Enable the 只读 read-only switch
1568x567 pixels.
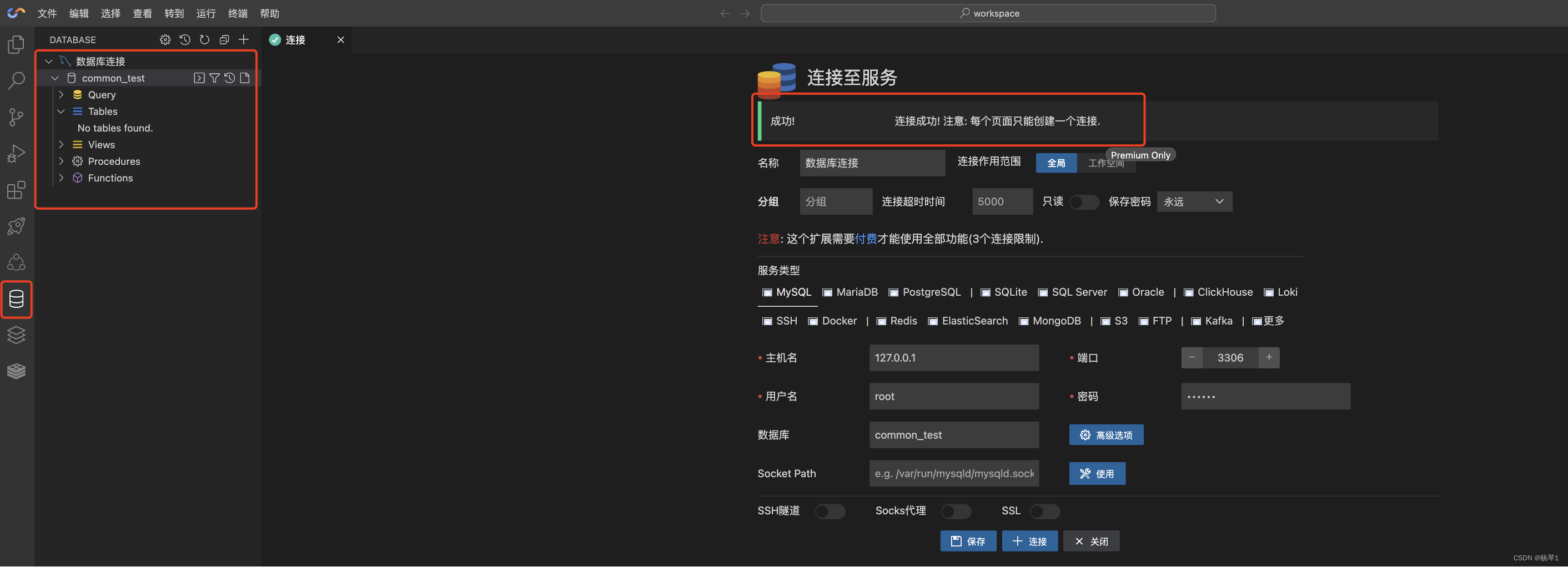point(1084,201)
